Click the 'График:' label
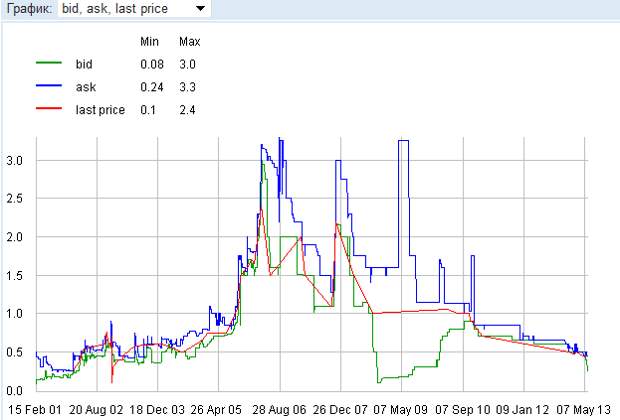Viewport: 620px width, 420px height. pyautogui.click(x=29, y=9)
